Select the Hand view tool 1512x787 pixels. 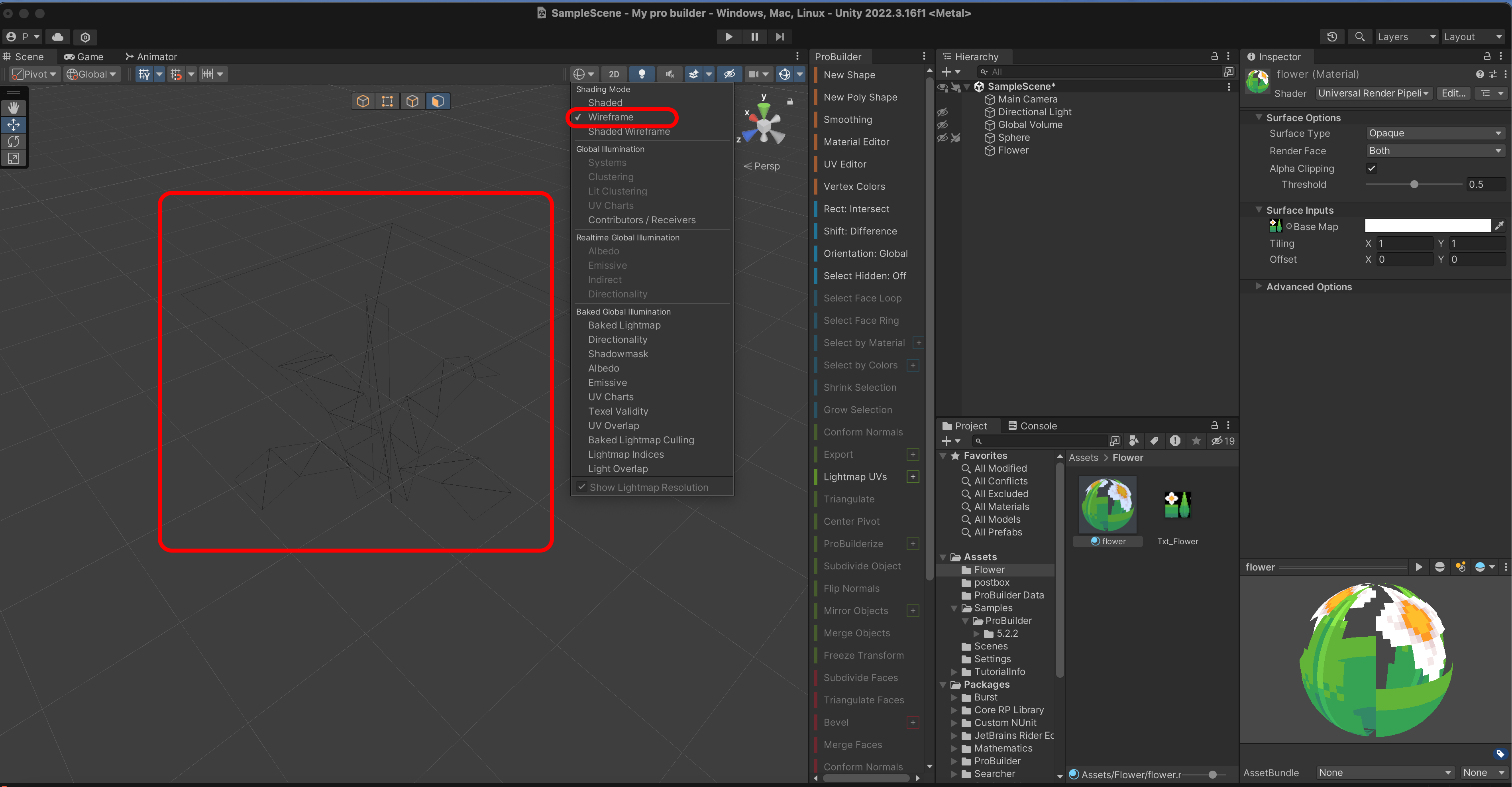click(14, 108)
